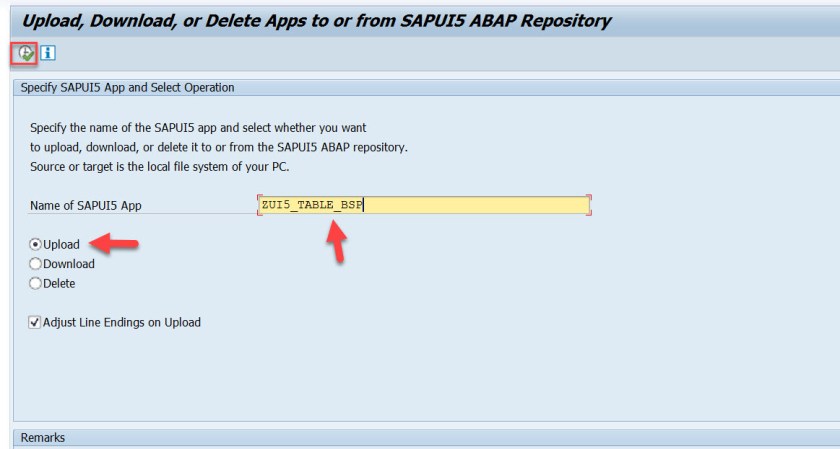Click the Execute clock icon
This screenshot has height=449, width=840.
25,53
